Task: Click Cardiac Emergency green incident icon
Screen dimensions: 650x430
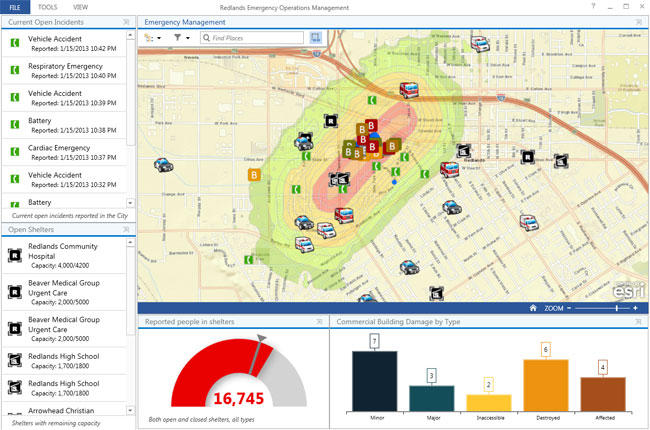Action: (15, 151)
